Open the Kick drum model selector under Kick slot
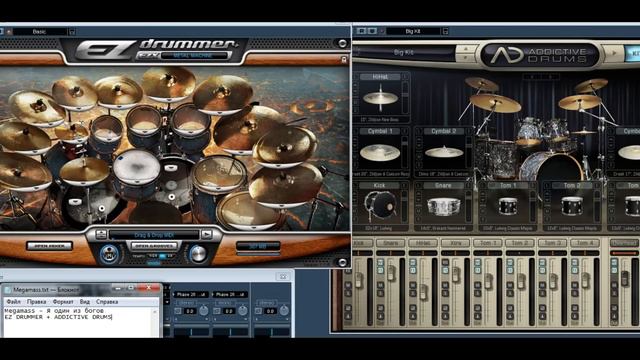Viewport: 640px width, 360px height. (x=380, y=228)
